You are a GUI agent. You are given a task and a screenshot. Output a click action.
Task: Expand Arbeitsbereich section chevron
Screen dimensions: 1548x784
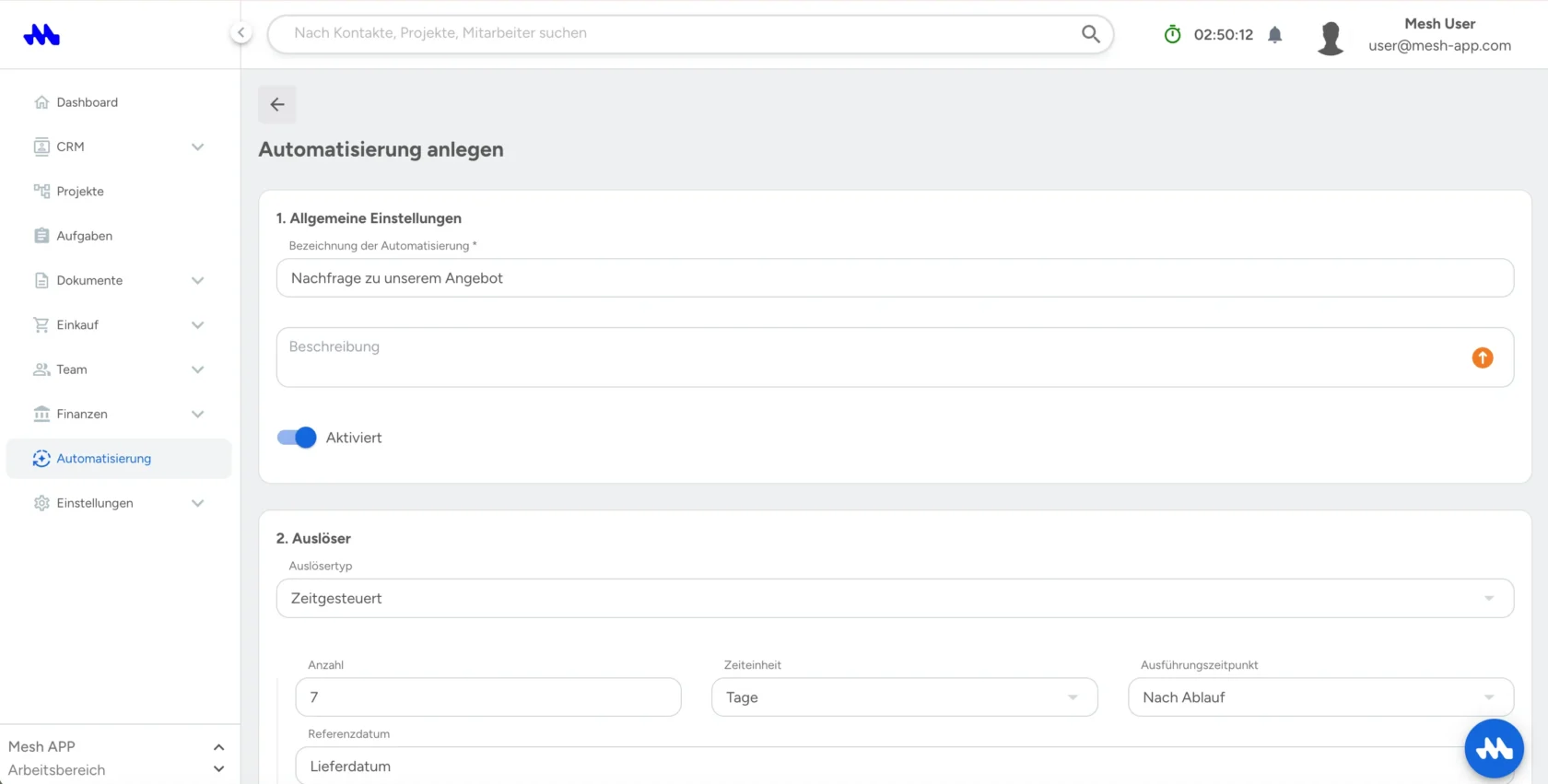pos(218,769)
